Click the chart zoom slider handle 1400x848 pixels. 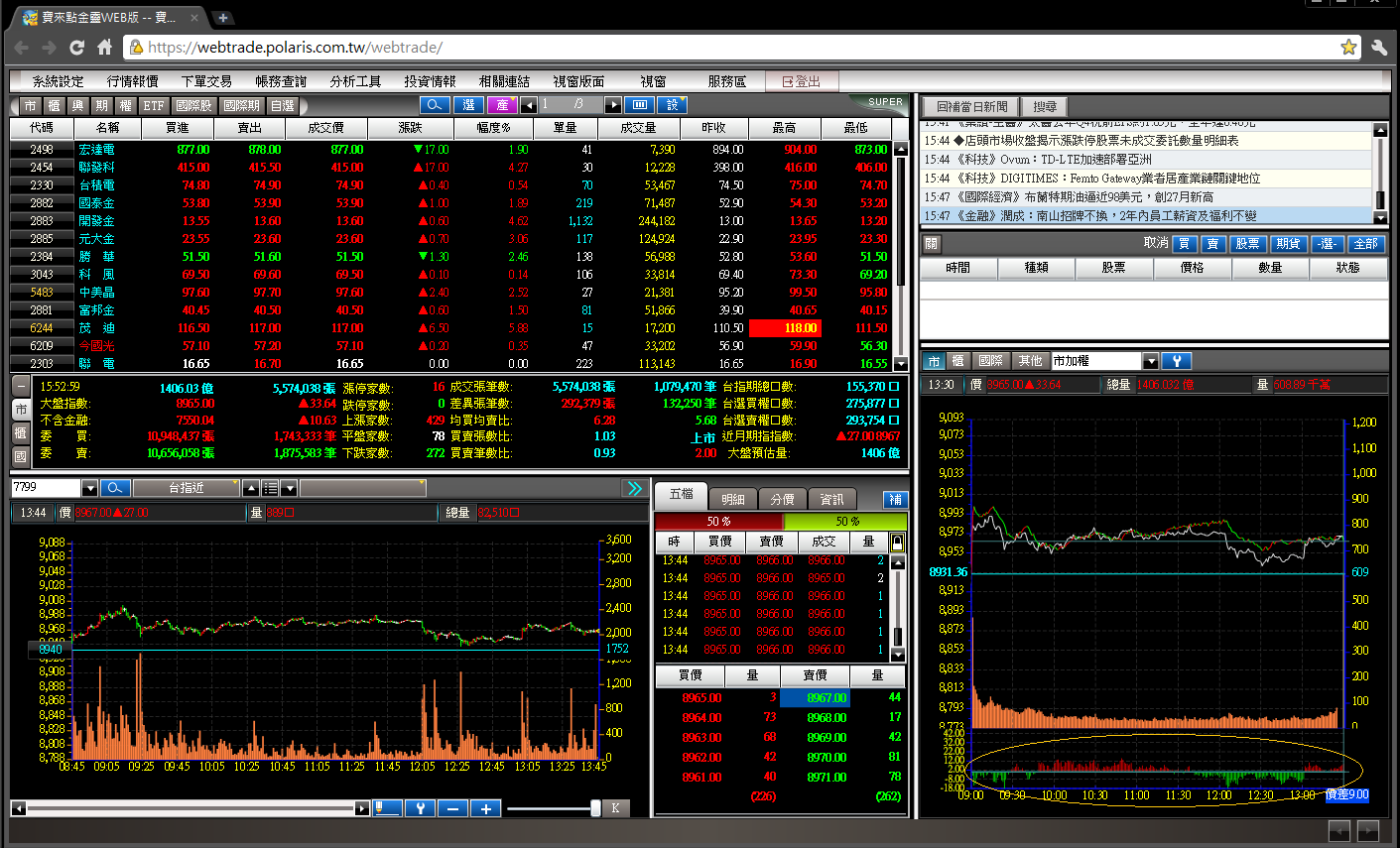(595, 808)
